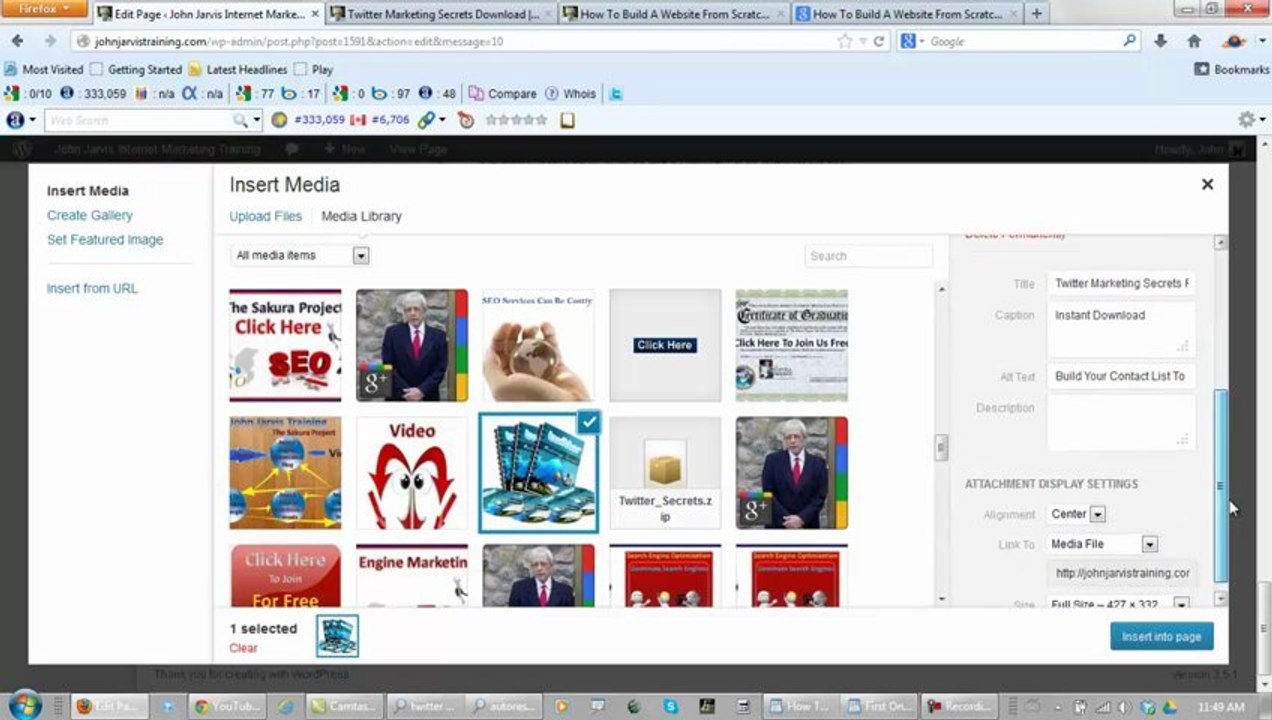Screen dimensions: 1272x720
Task: Open the Firefox downloads arrow
Action: coord(1160,41)
